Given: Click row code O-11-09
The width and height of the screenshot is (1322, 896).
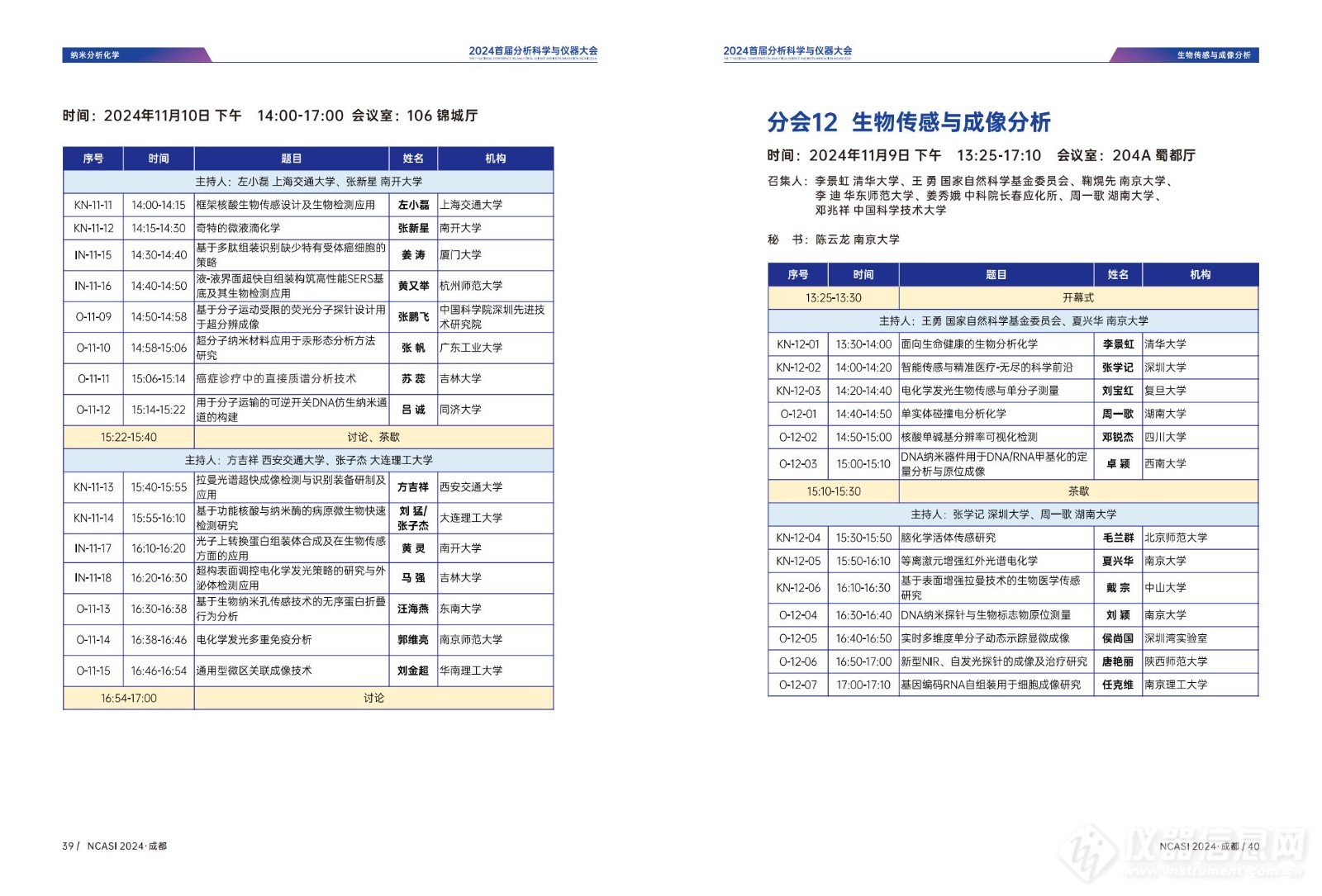Looking at the screenshot, I should click(93, 317).
